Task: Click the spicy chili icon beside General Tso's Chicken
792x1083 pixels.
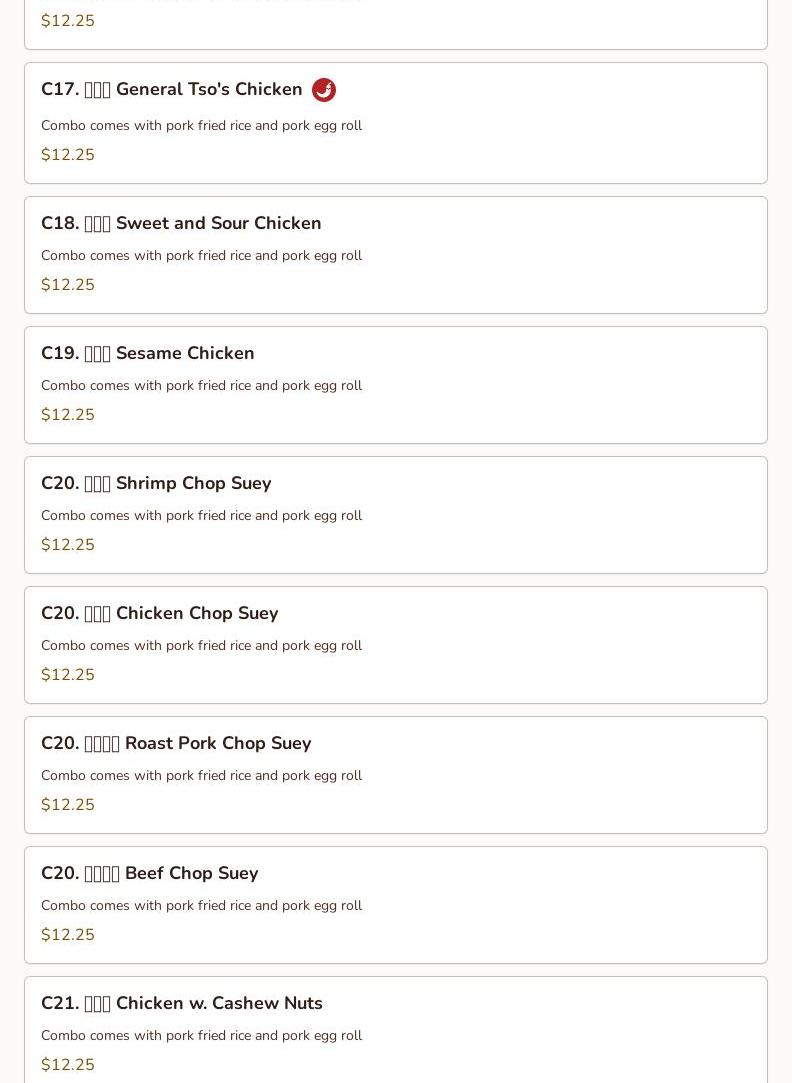Action: coord(324,90)
